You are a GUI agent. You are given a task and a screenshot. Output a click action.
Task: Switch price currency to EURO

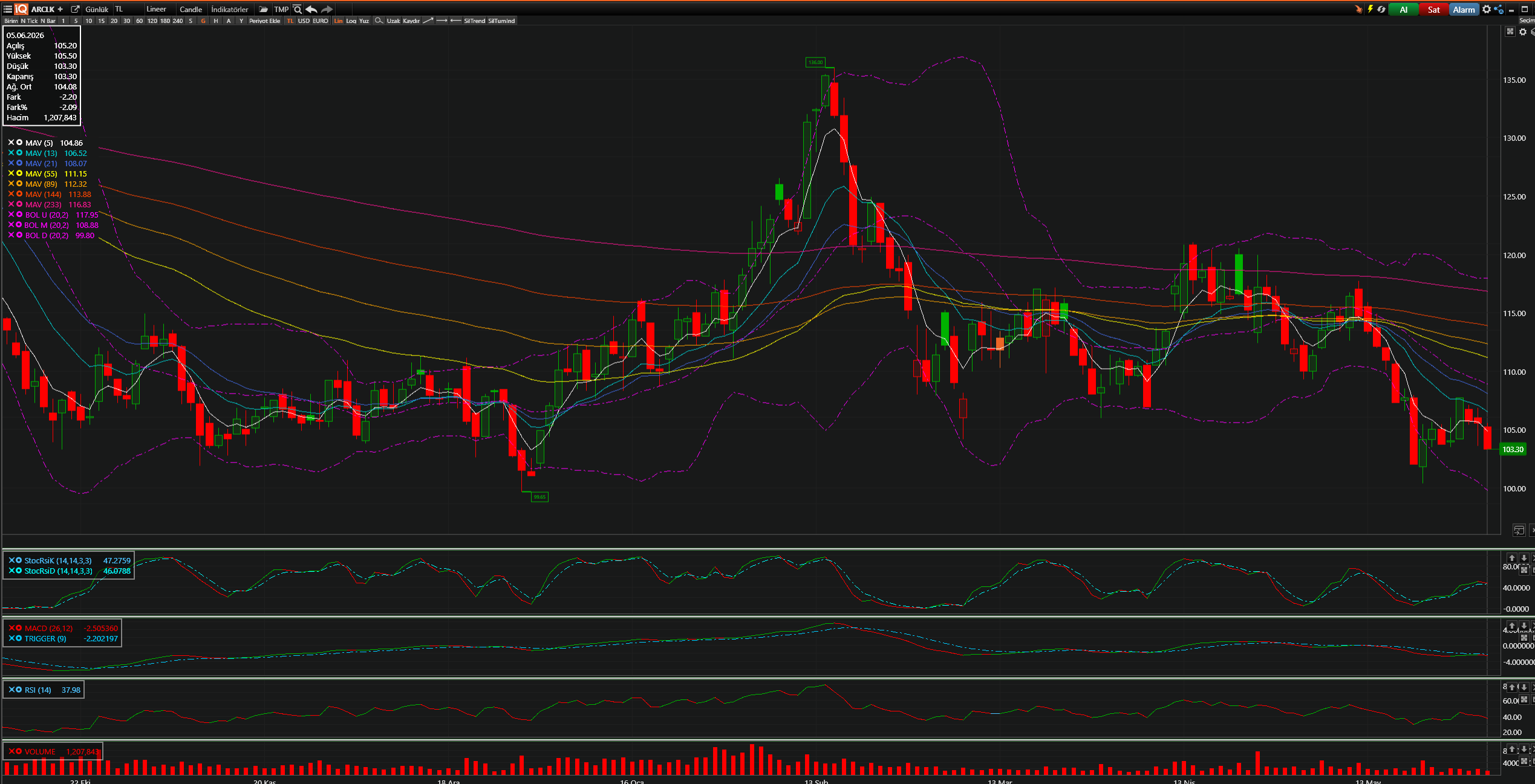[x=321, y=21]
